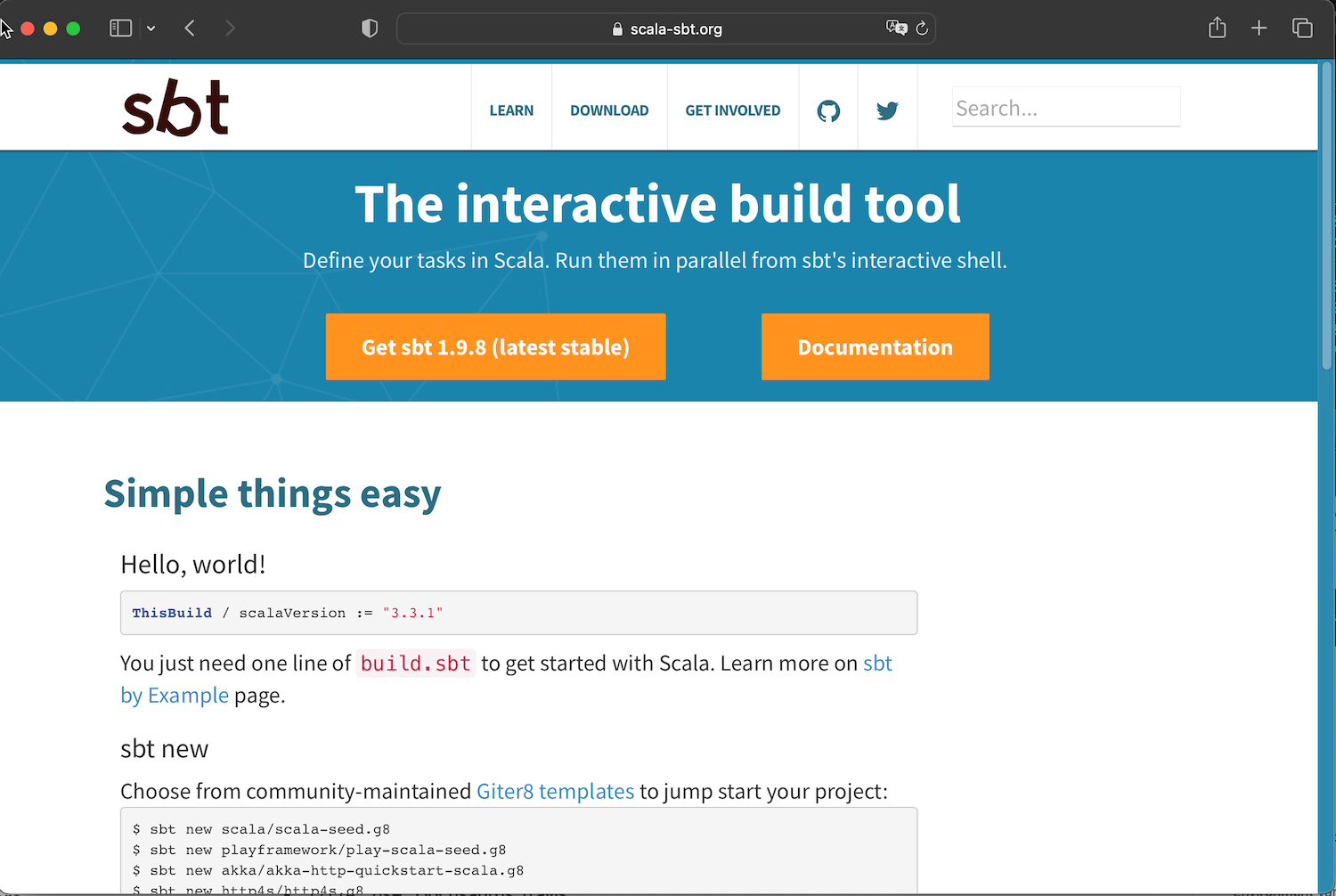
Task: Click the "Simple things easy" heading
Action: tap(273, 494)
